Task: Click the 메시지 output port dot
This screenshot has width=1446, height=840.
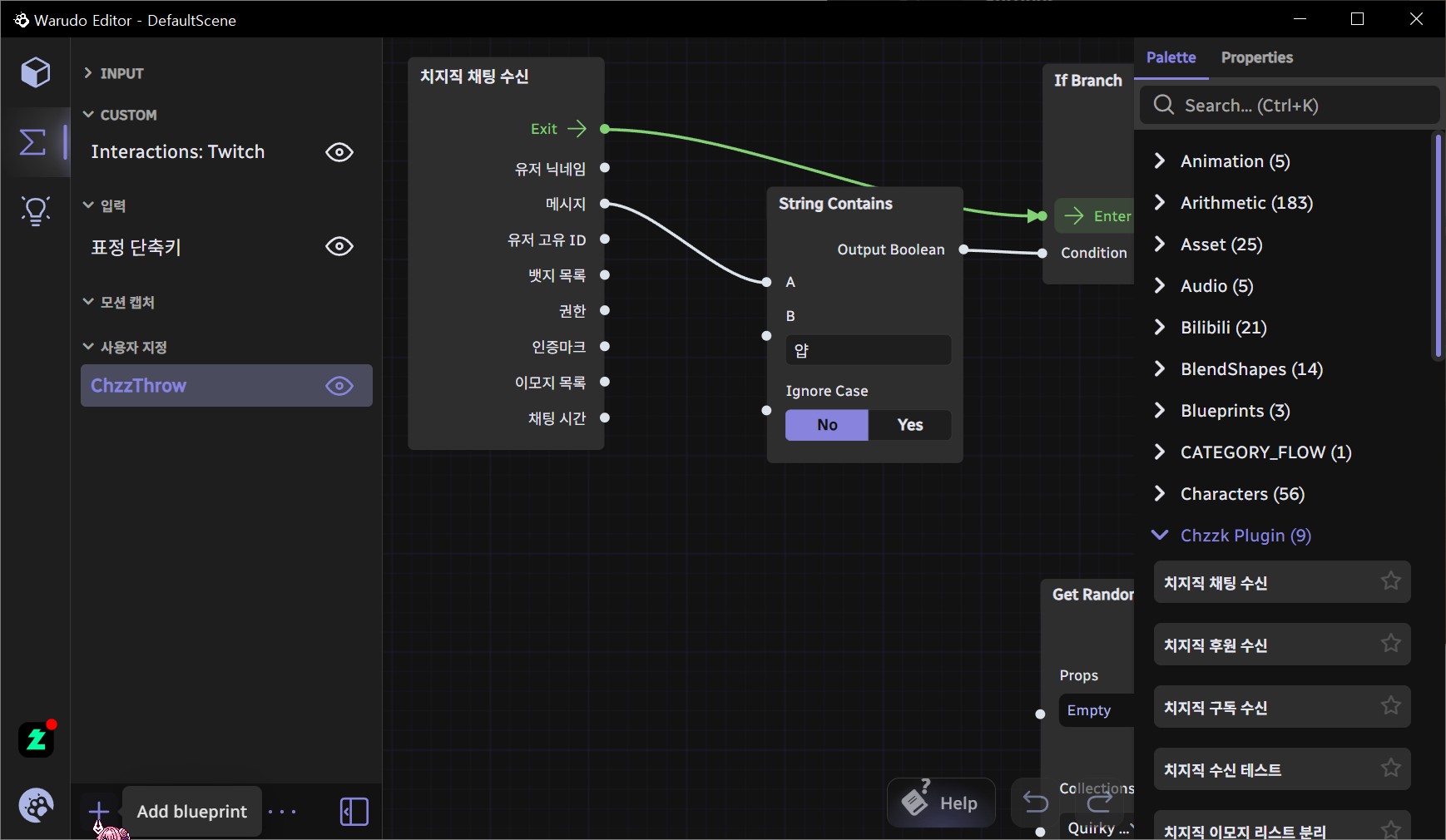Action: 605,204
